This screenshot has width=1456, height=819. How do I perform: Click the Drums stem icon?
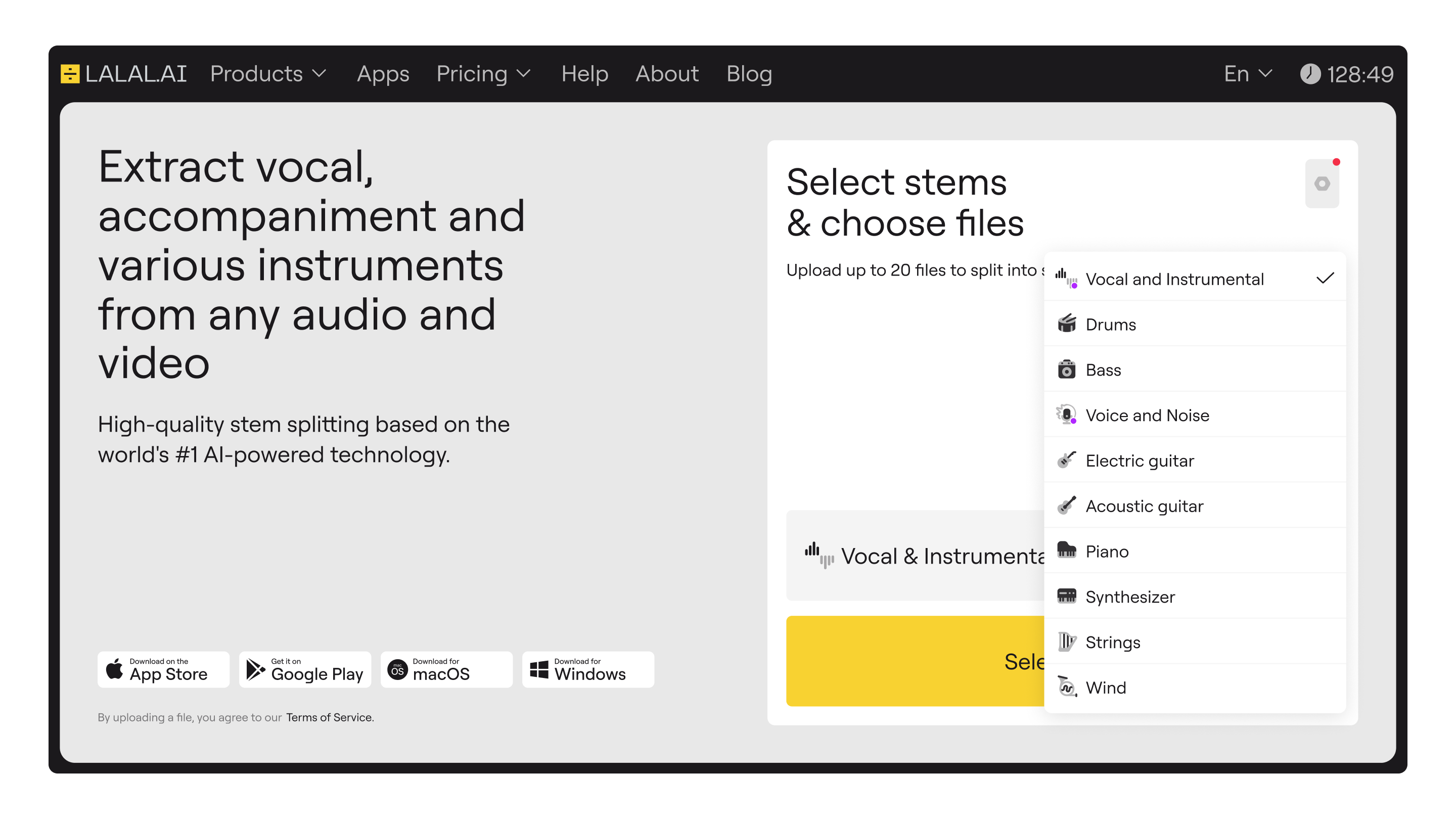click(x=1067, y=324)
